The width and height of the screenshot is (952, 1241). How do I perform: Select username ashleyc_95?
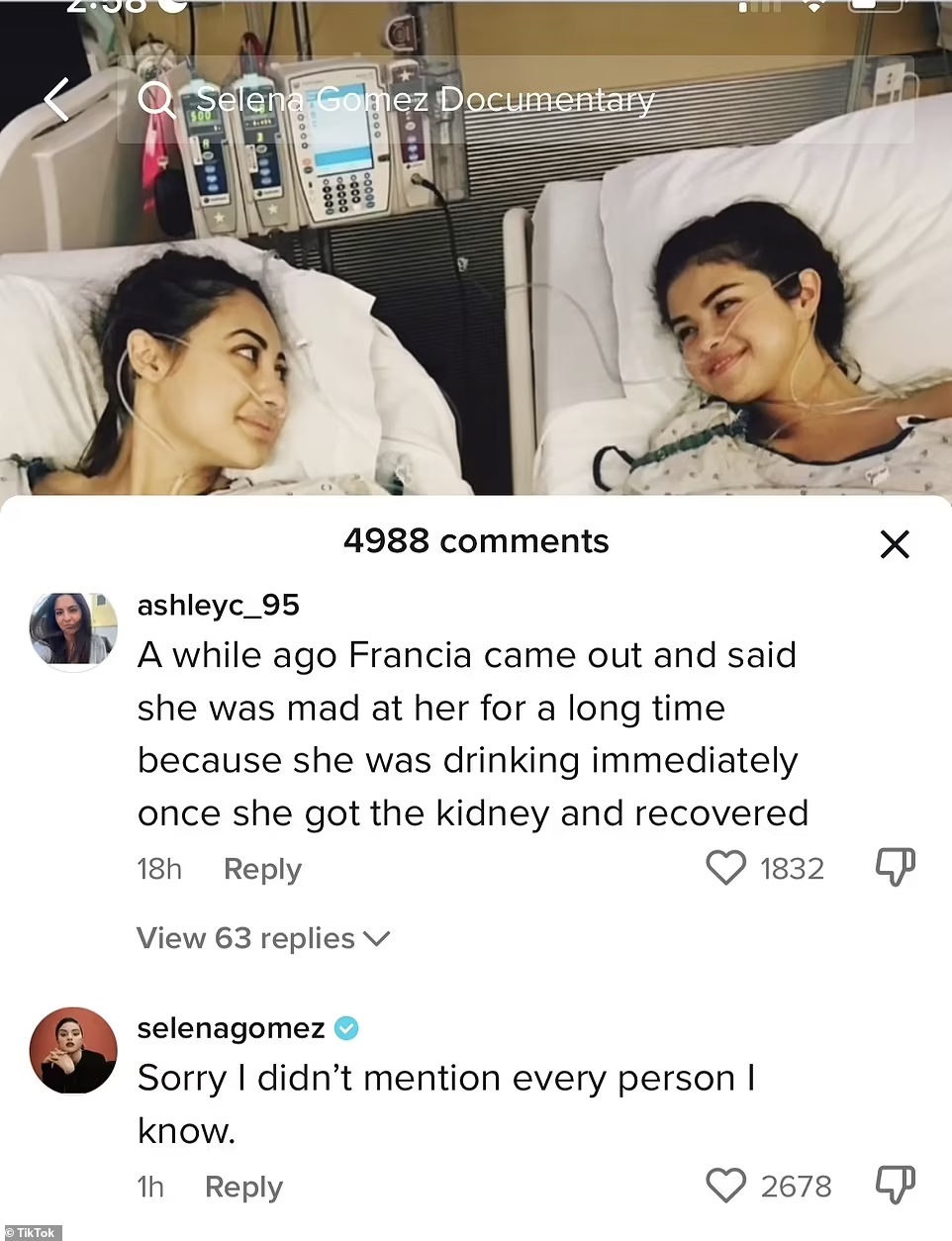tap(218, 606)
